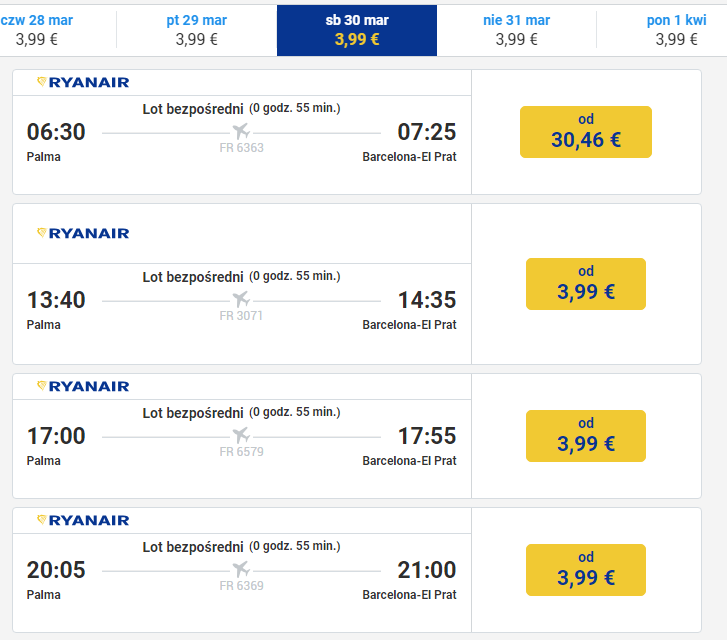Viewport: 727px width, 640px height.
Task: Choose the 3,99 € fare for 17:00 flight
Action: 586,436
